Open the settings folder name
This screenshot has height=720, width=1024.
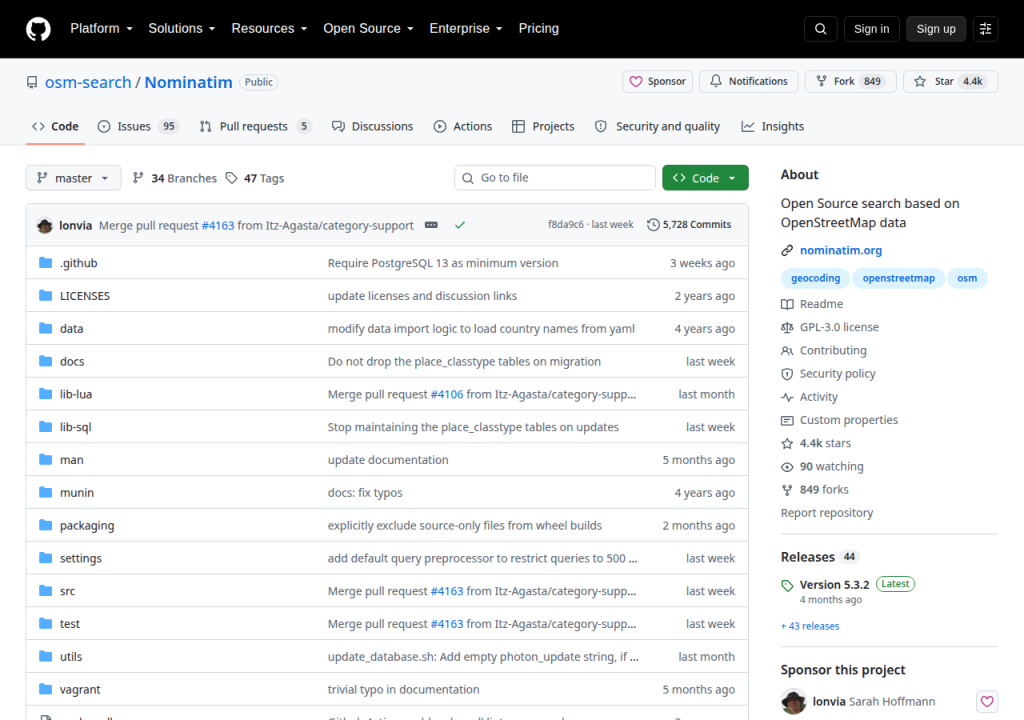coord(81,558)
